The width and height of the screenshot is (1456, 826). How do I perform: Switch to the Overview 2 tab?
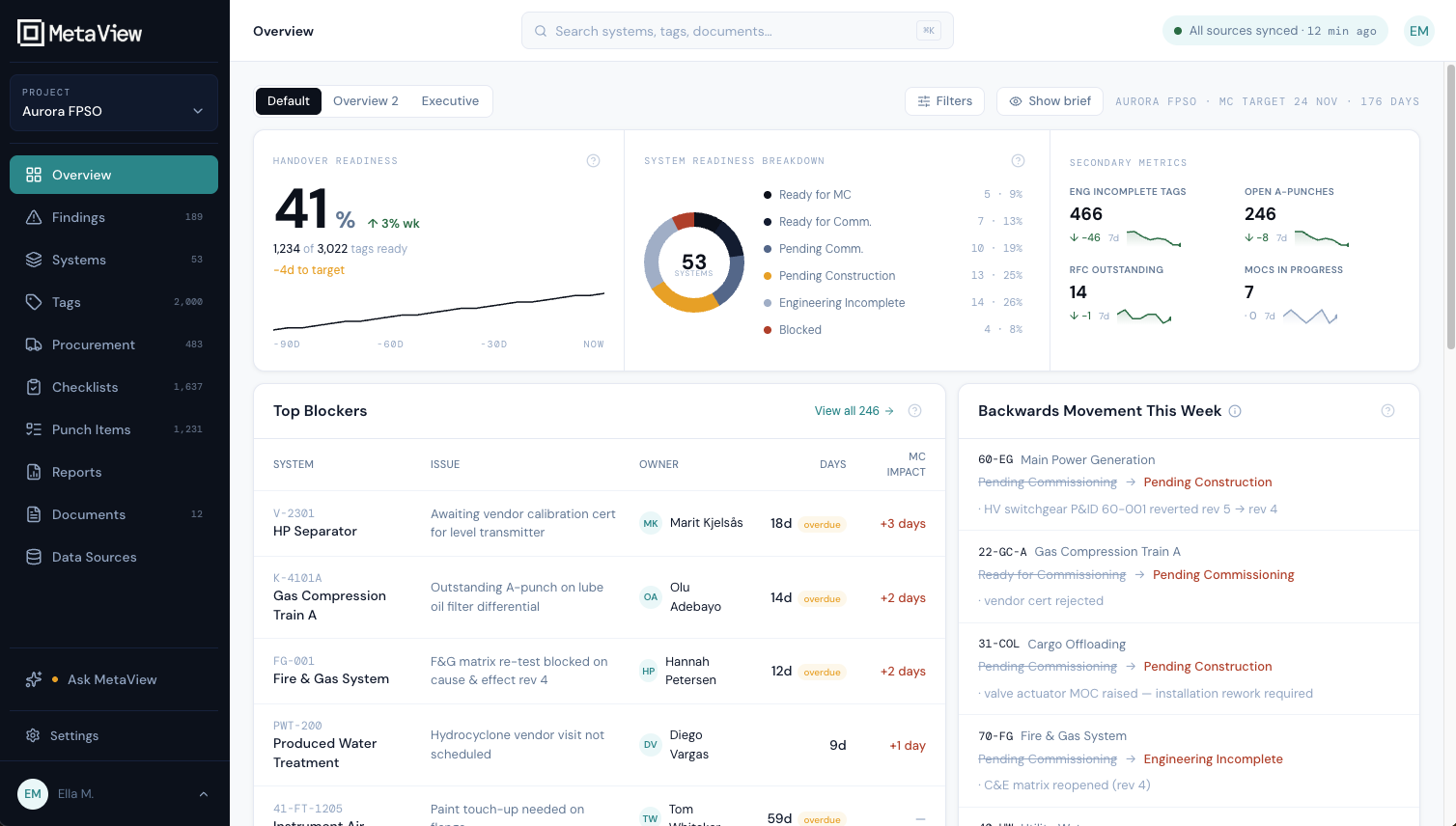click(x=366, y=101)
